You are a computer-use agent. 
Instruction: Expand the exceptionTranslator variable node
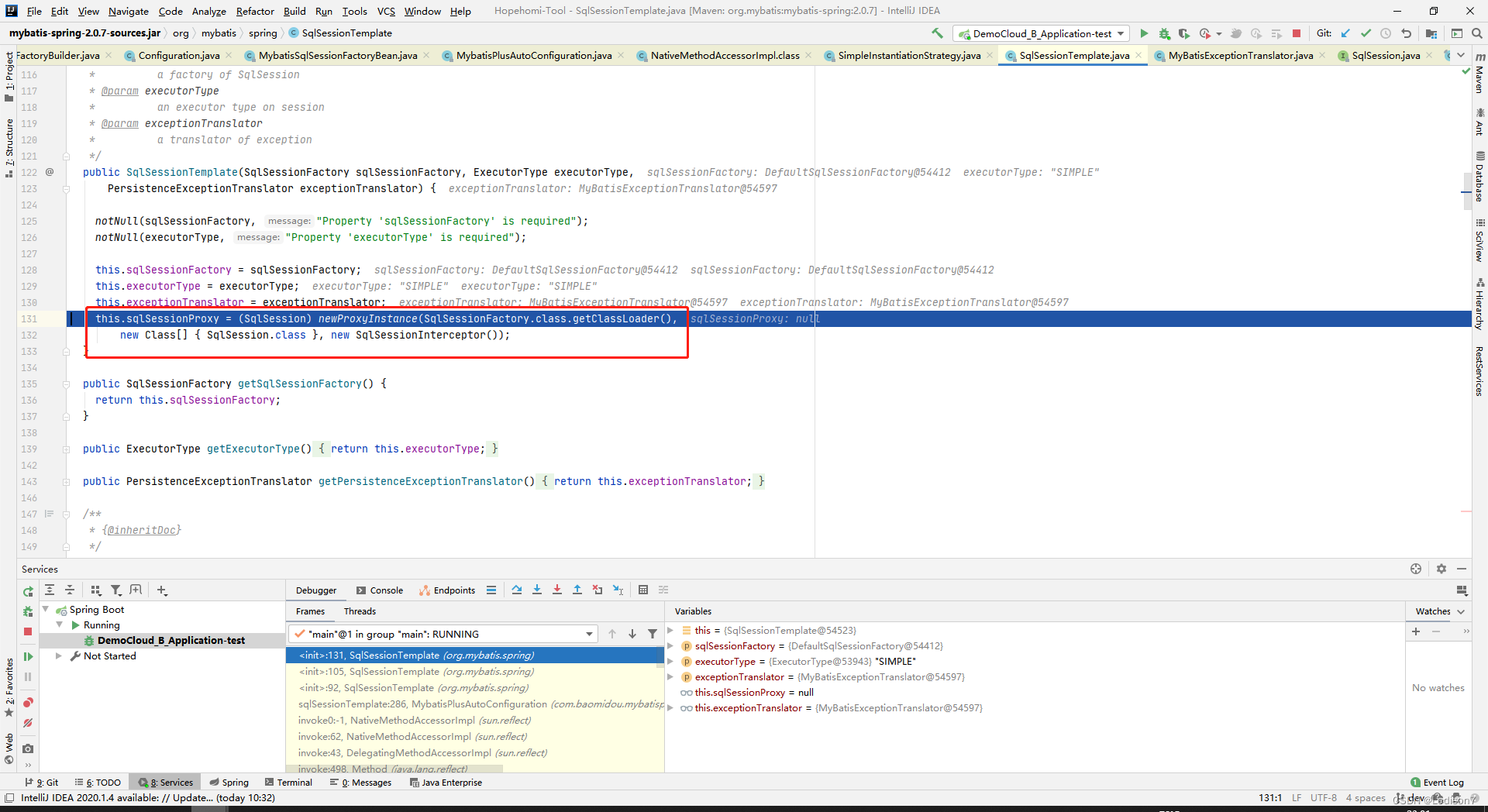[670, 676]
